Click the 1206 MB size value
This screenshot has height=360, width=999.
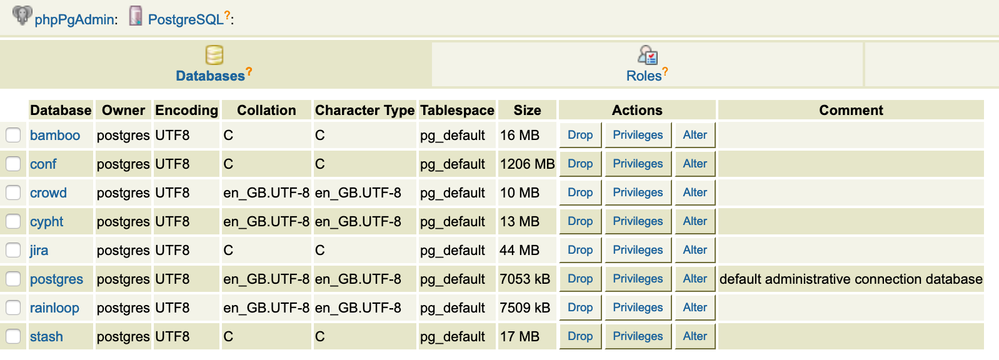pos(528,164)
